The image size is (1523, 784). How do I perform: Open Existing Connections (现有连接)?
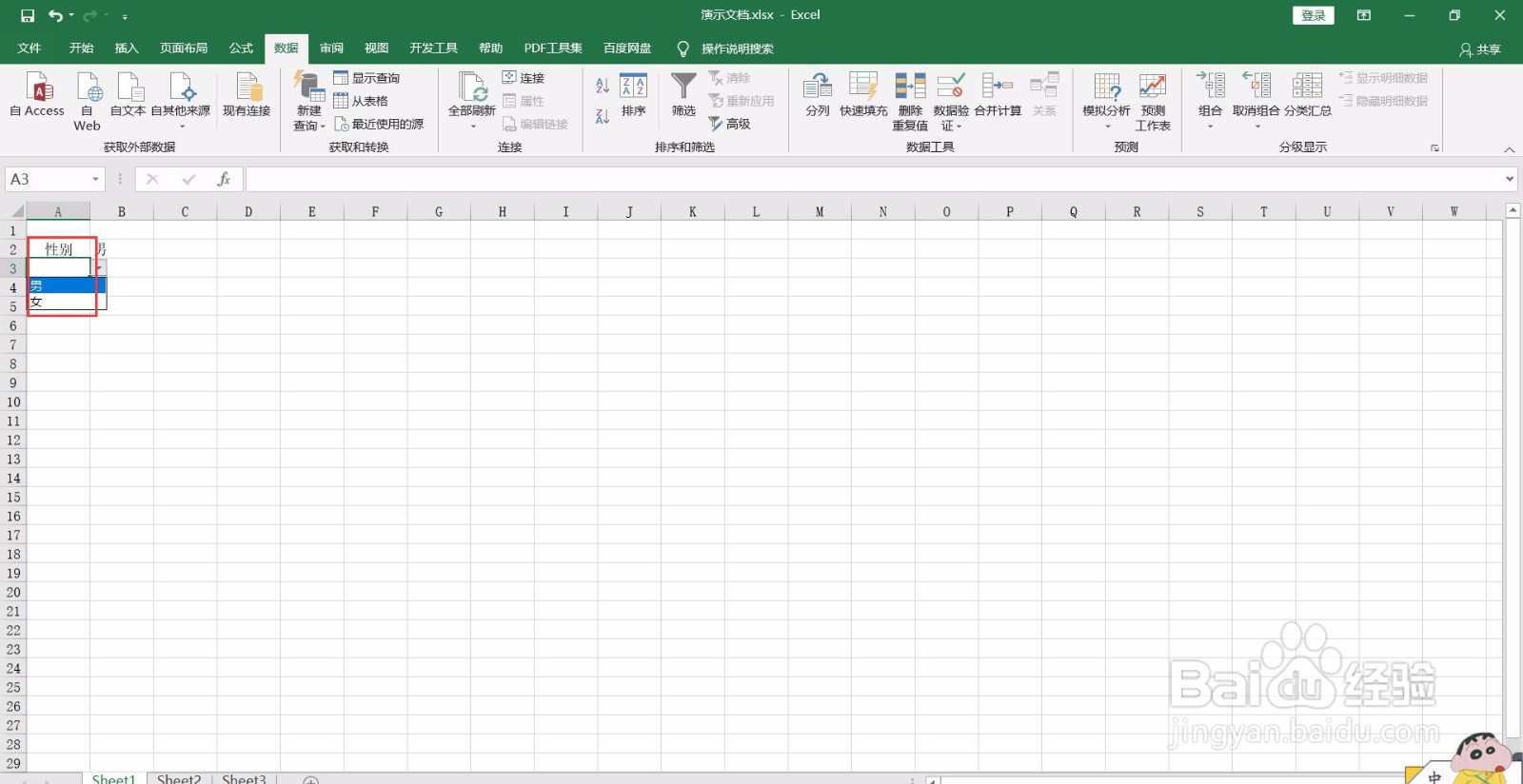pyautogui.click(x=247, y=95)
